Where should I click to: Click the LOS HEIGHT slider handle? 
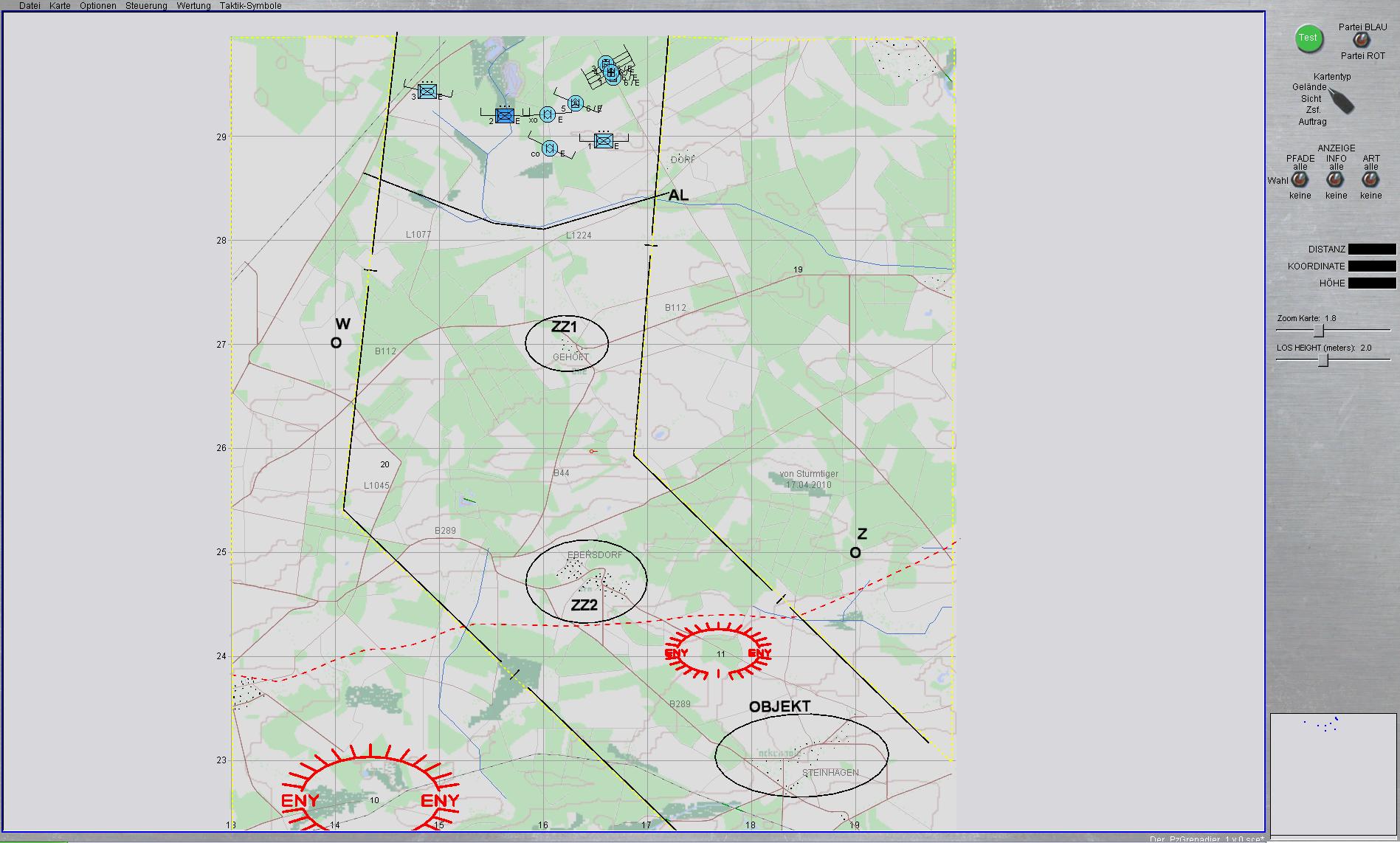click(x=1323, y=360)
